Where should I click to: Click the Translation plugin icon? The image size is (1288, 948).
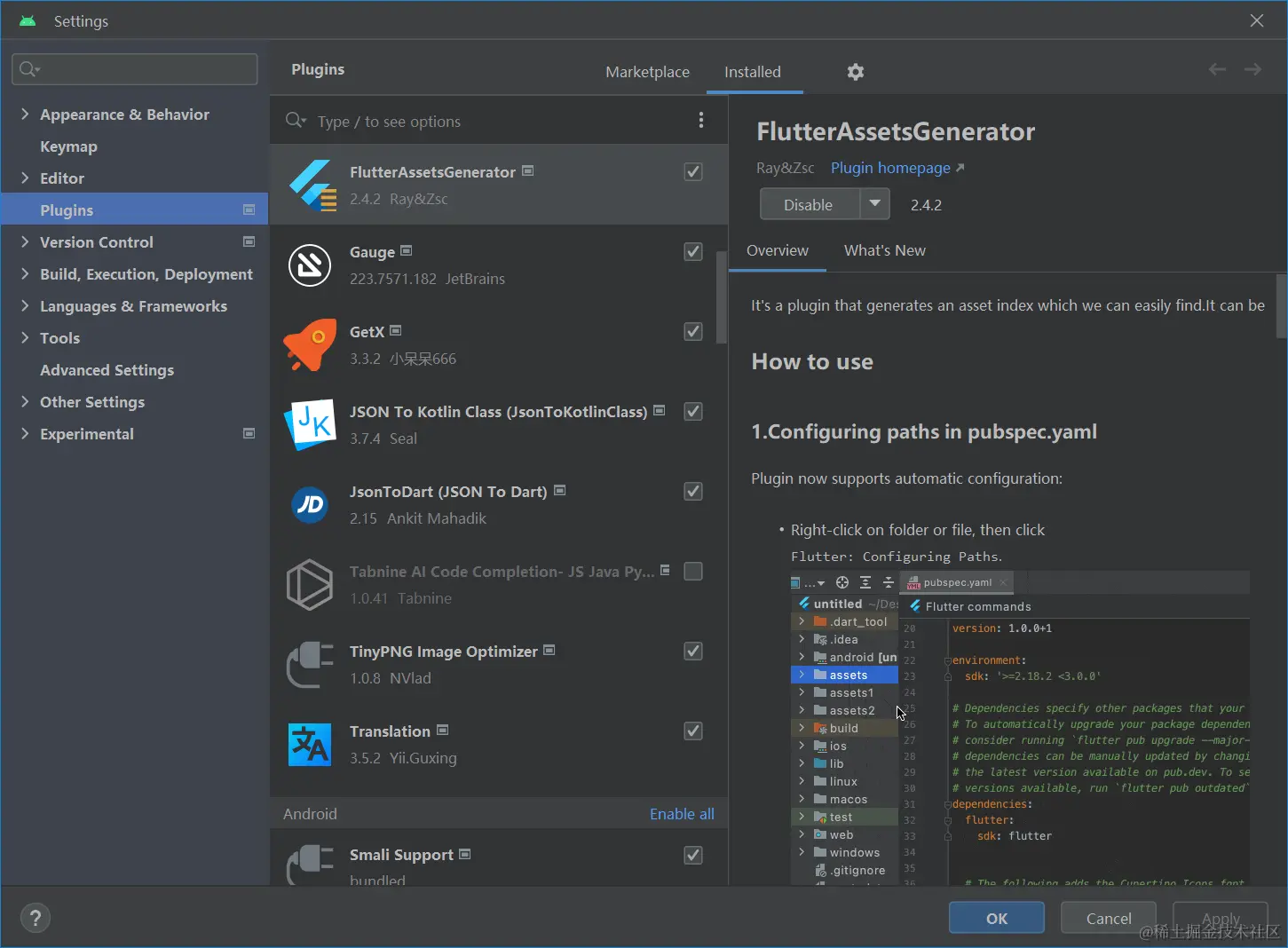pyautogui.click(x=310, y=744)
